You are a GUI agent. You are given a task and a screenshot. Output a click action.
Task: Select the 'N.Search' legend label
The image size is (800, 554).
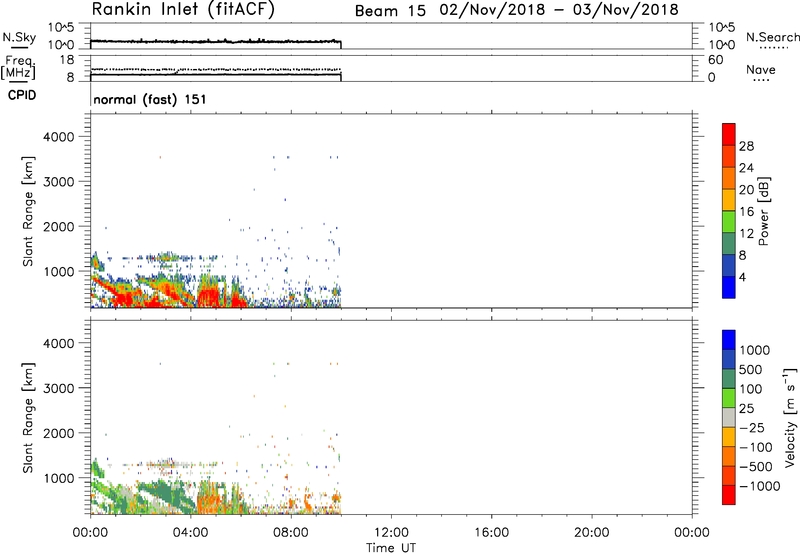click(x=772, y=37)
